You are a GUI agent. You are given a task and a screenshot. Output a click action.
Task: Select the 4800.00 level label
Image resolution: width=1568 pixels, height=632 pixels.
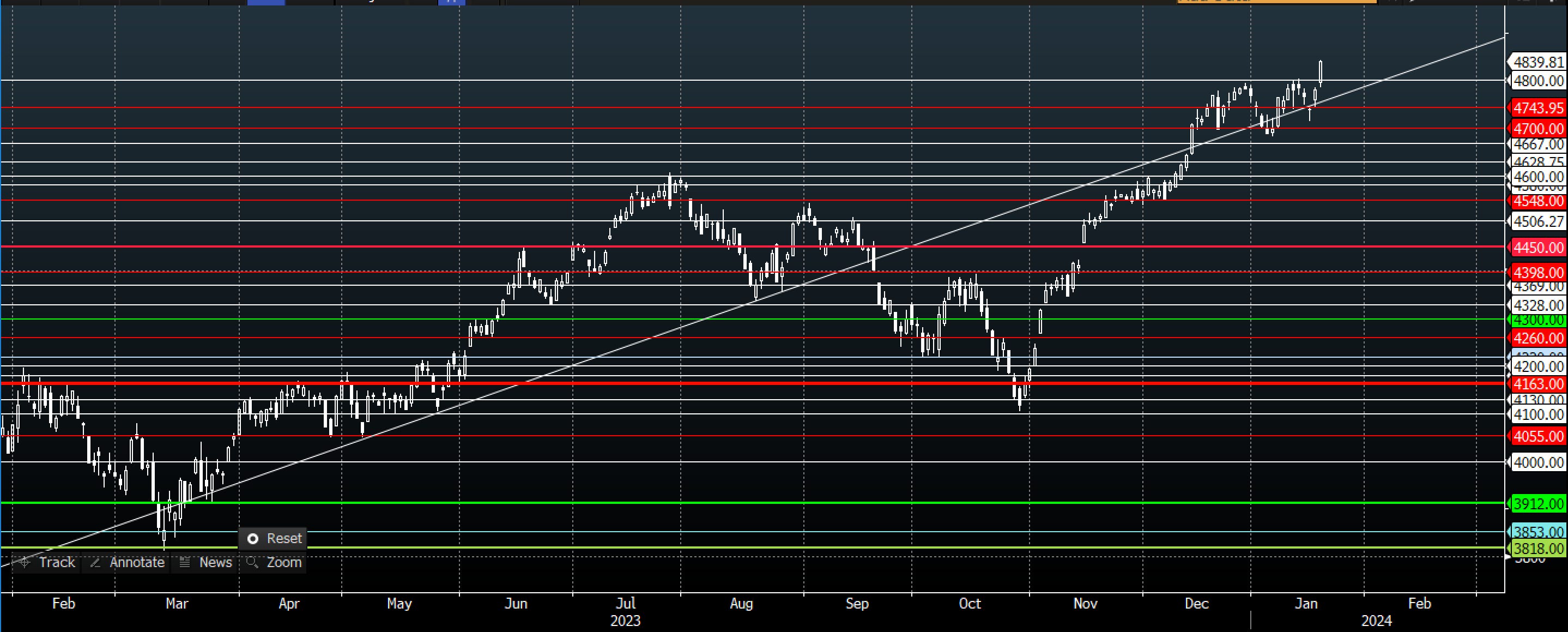click(x=1537, y=80)
